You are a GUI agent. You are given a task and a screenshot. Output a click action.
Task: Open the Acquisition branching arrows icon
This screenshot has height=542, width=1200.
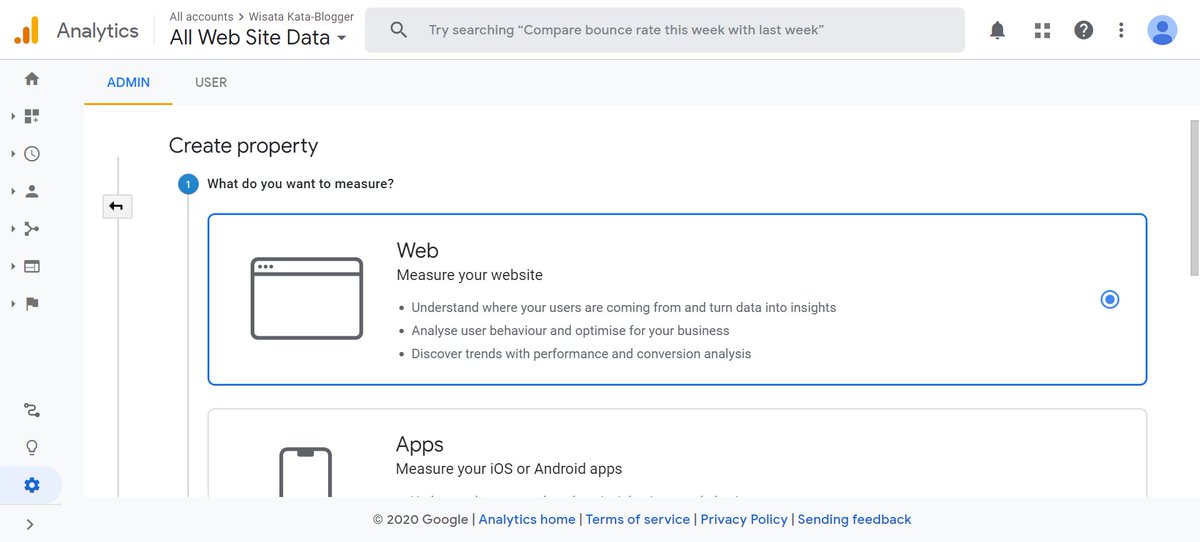pos(32,229)
